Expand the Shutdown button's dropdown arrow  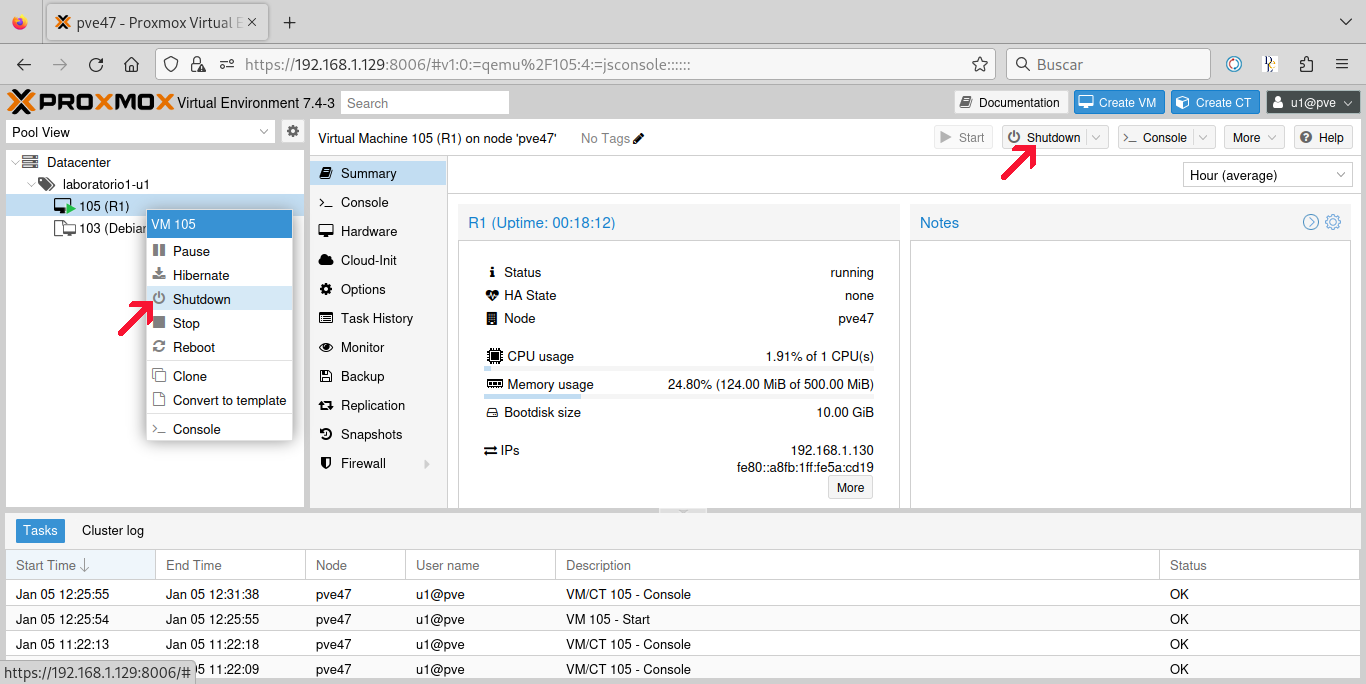[x=1097, y=138]
